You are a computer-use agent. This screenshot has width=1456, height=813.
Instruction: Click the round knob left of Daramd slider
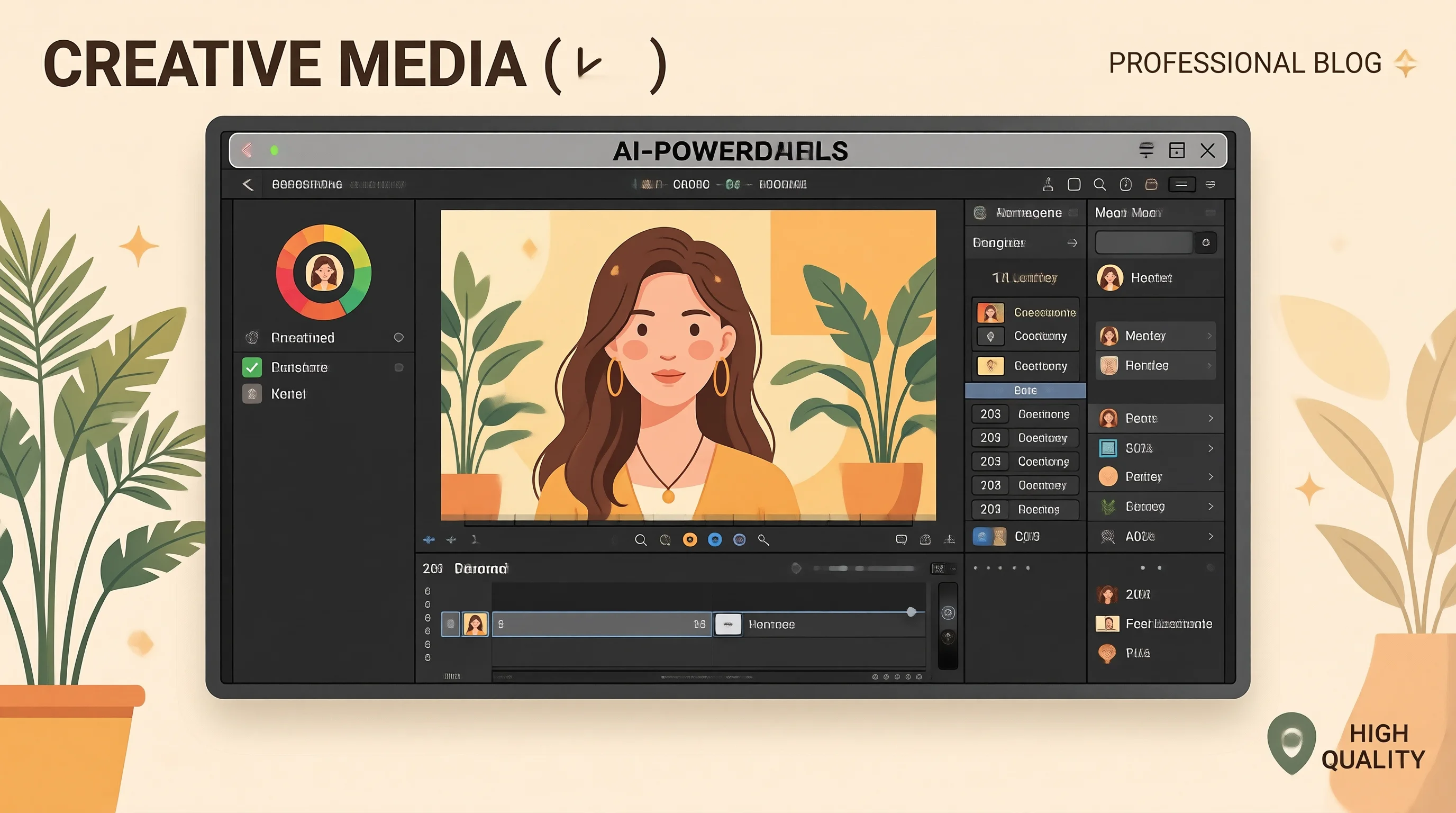coord(796,568)
